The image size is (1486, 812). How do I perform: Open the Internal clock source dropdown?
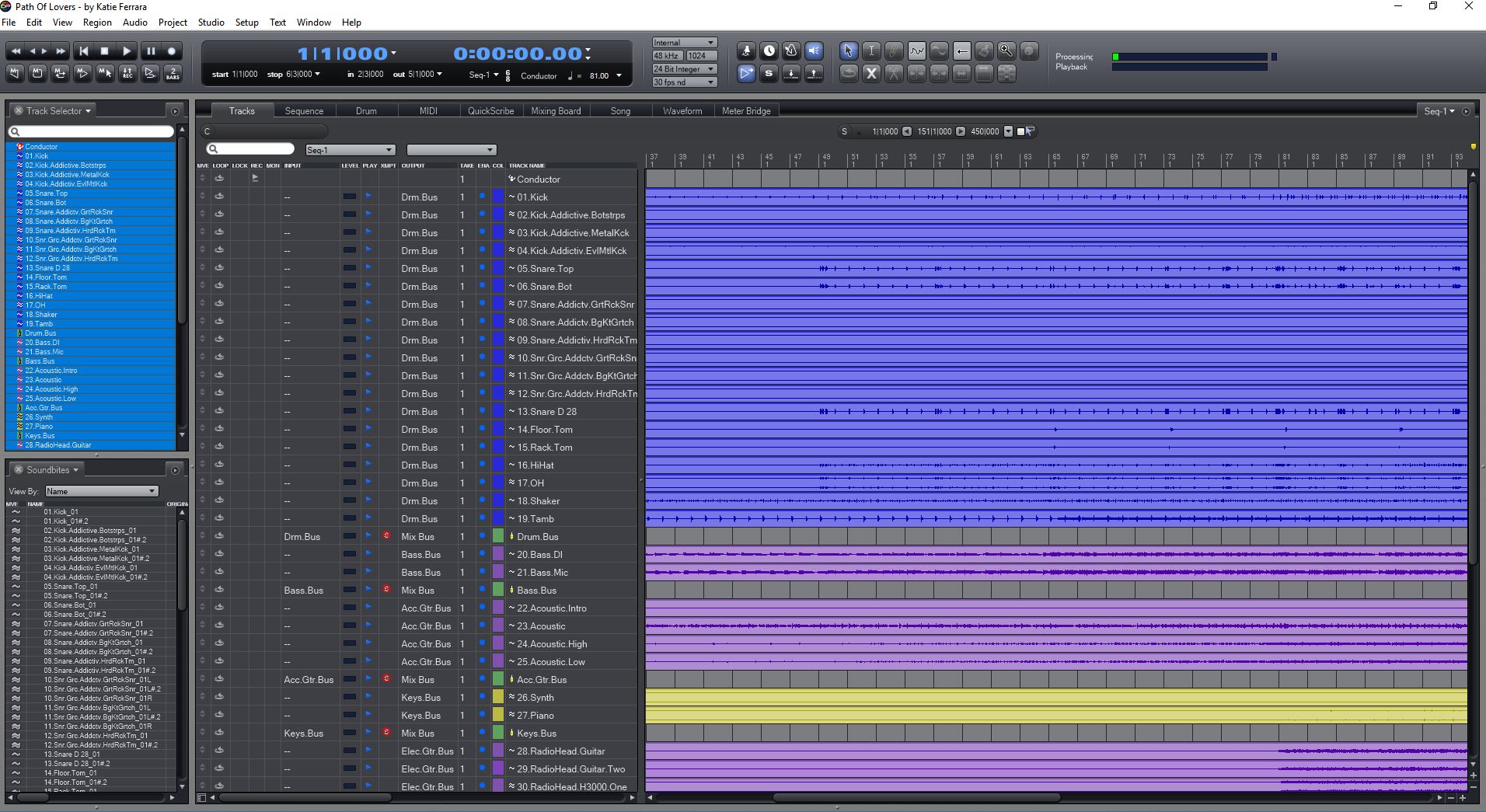coord(684,43)
